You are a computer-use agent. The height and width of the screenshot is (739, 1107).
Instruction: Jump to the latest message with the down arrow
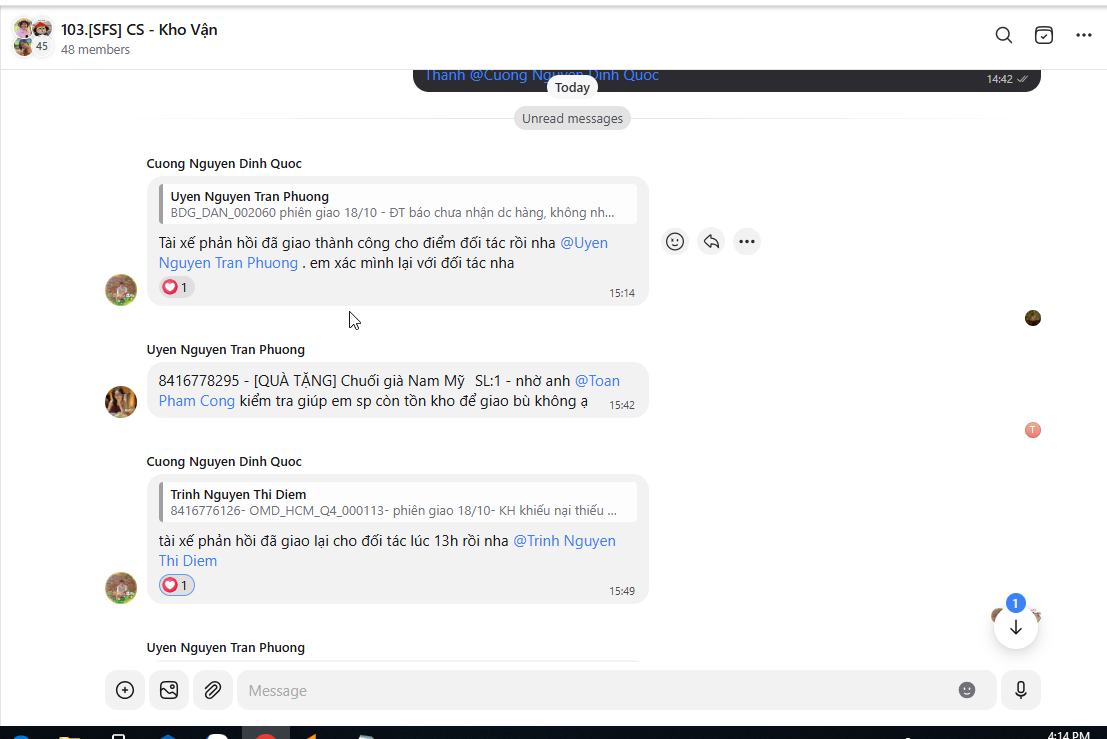click(x=1015, y=627)
